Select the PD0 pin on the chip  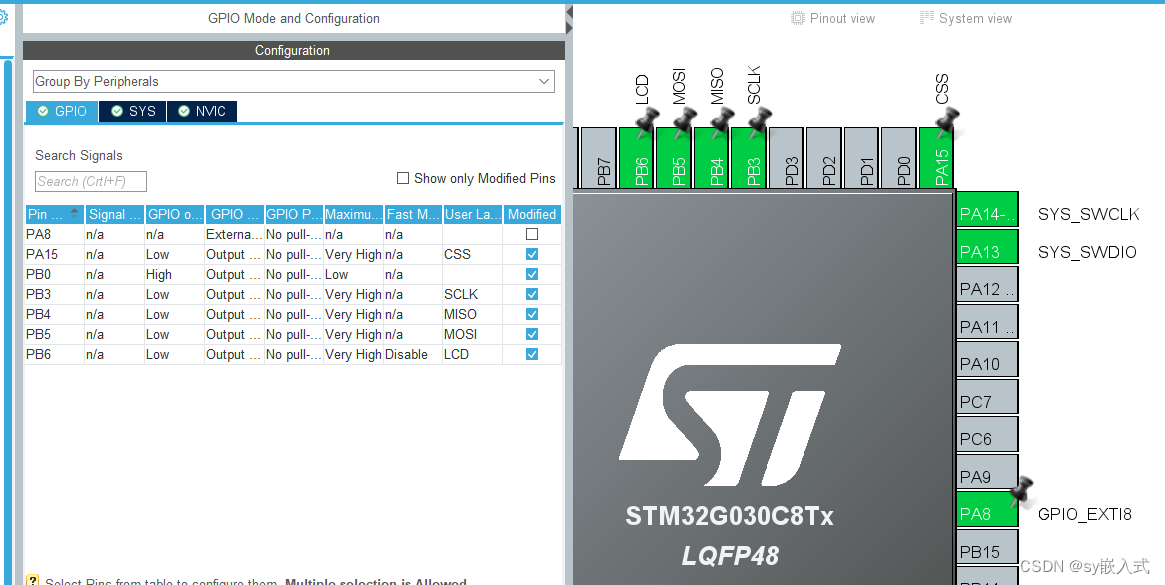point(898,158)
